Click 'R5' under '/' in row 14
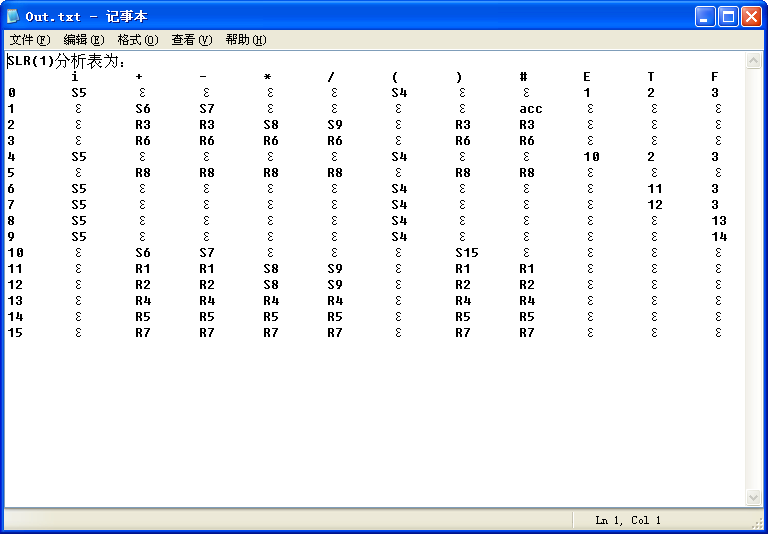The width and height of the screenshot is (768, 534). click(335, 317)
